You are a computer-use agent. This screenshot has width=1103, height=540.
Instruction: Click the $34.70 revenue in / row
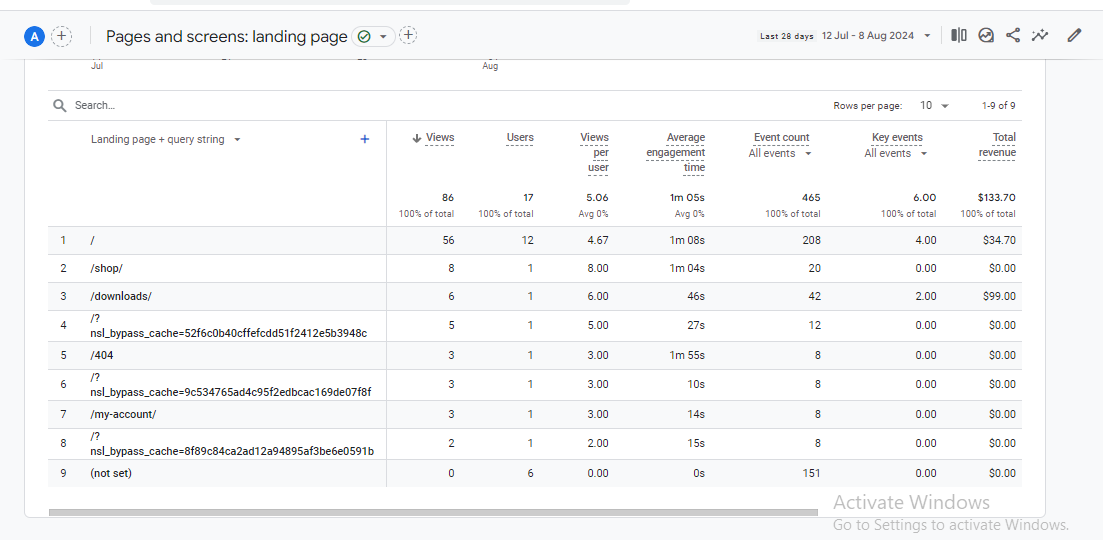tap(1000, 240)
